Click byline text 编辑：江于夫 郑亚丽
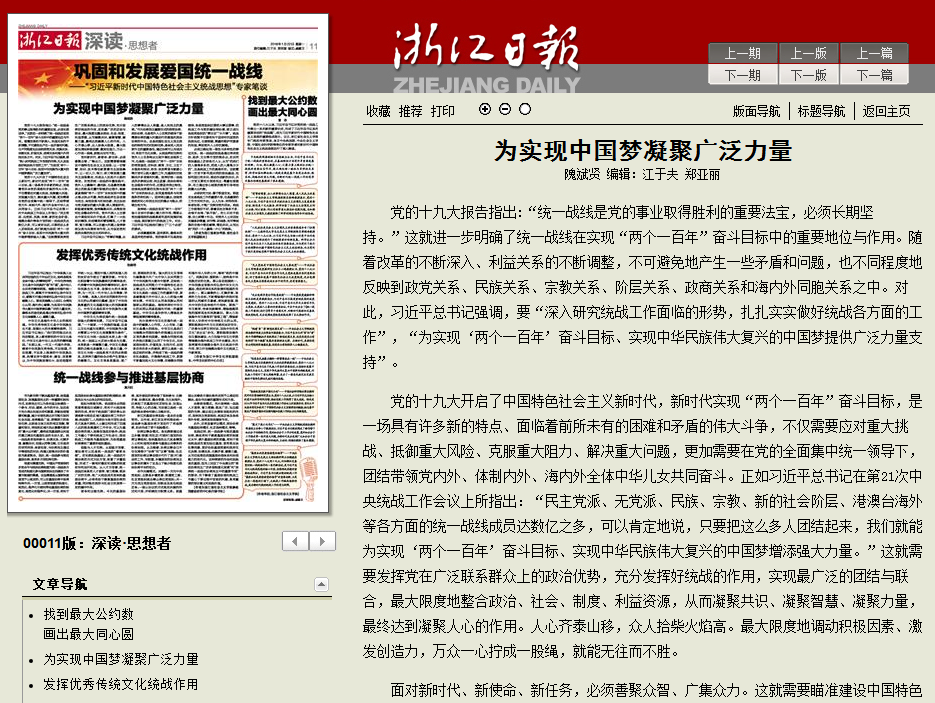 click(663, 175)
